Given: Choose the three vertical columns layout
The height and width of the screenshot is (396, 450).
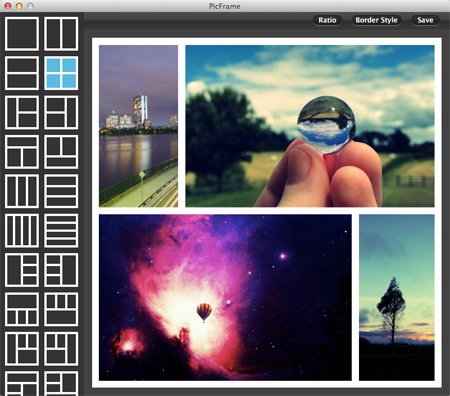Looking at the screenshot, I should pyautogui.click(x=22, y=191).
